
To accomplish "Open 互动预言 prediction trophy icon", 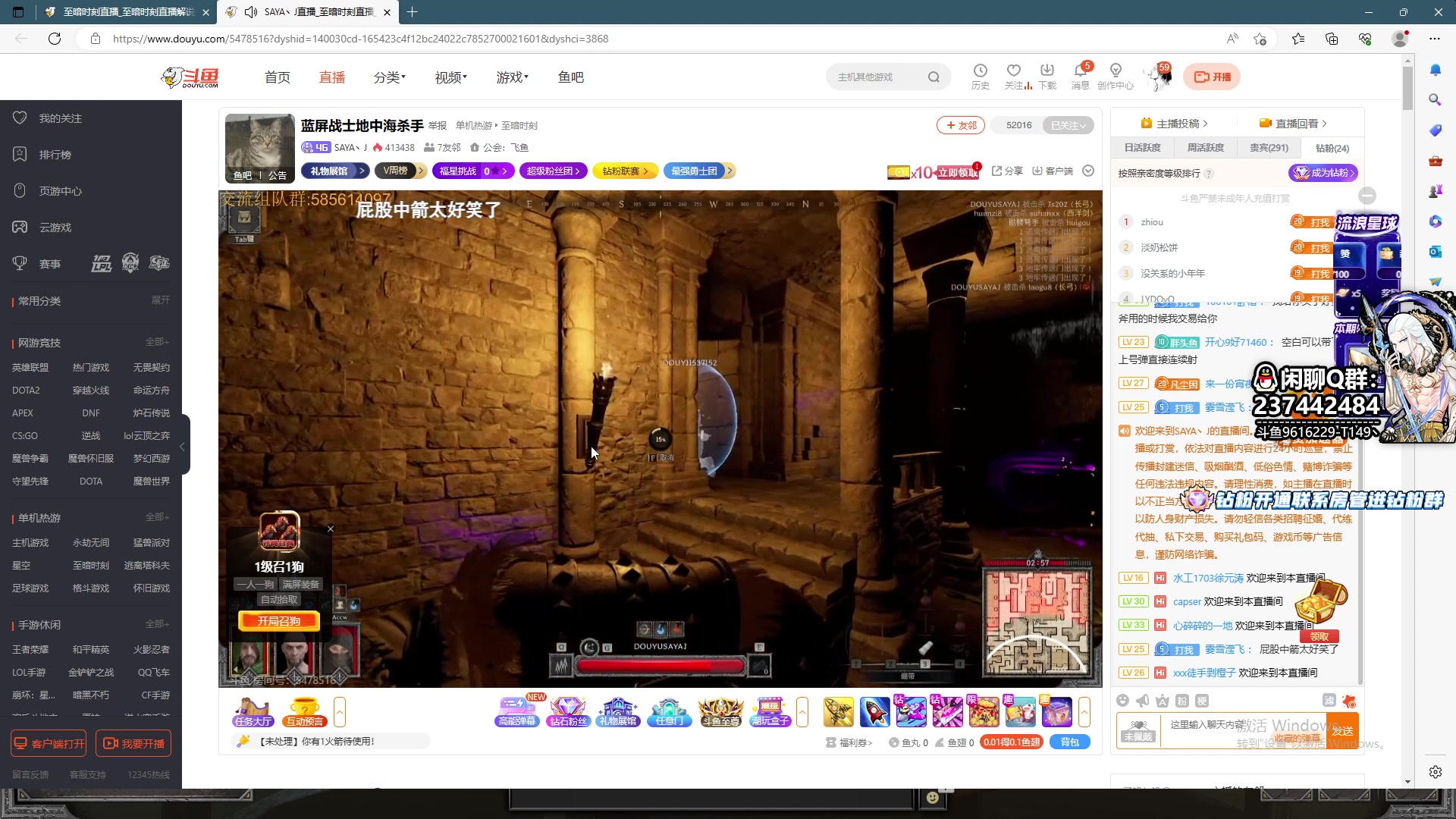I will coord(305,712).
